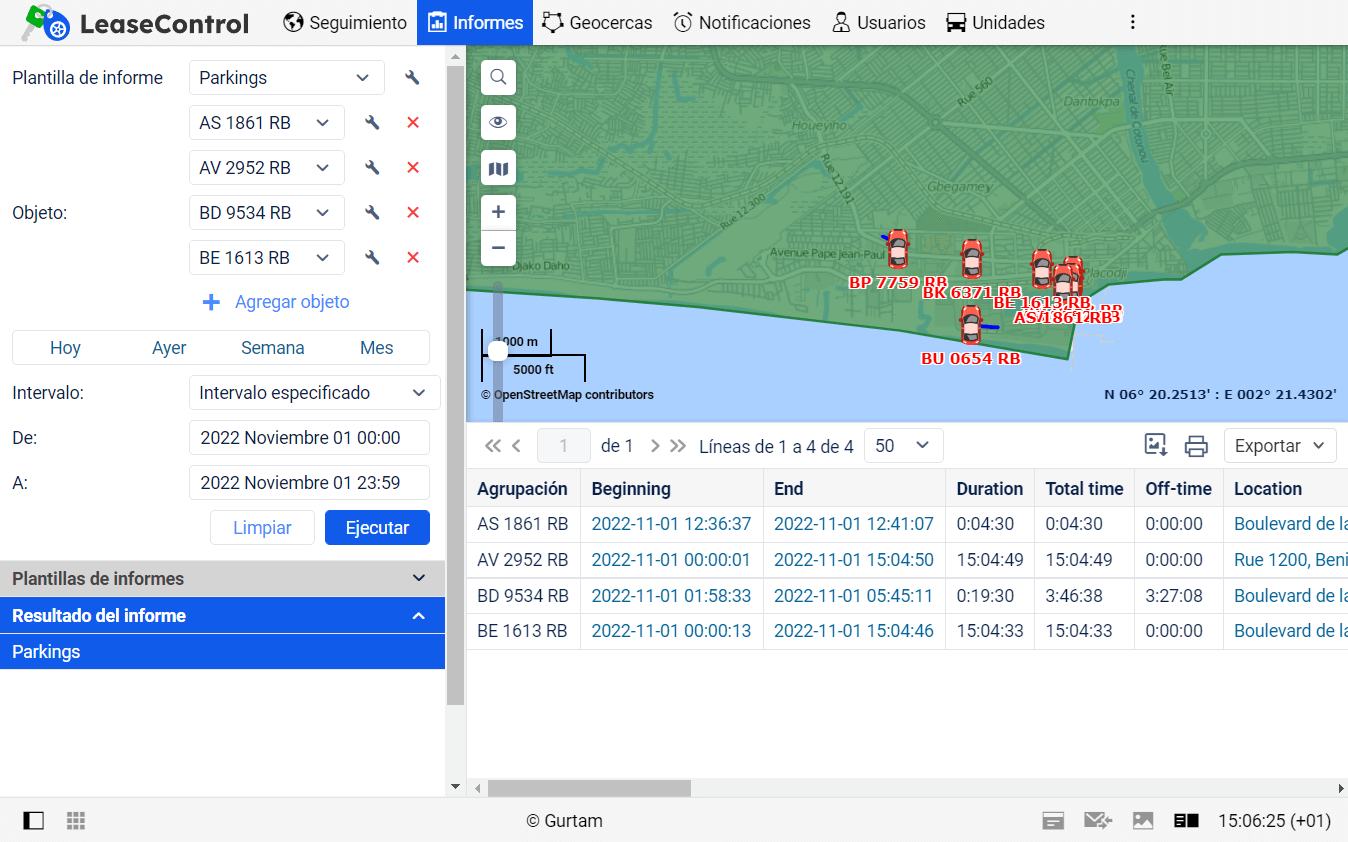Open the Exportar dropdown
1348x842 pixels.
(x=1280, y=446)
